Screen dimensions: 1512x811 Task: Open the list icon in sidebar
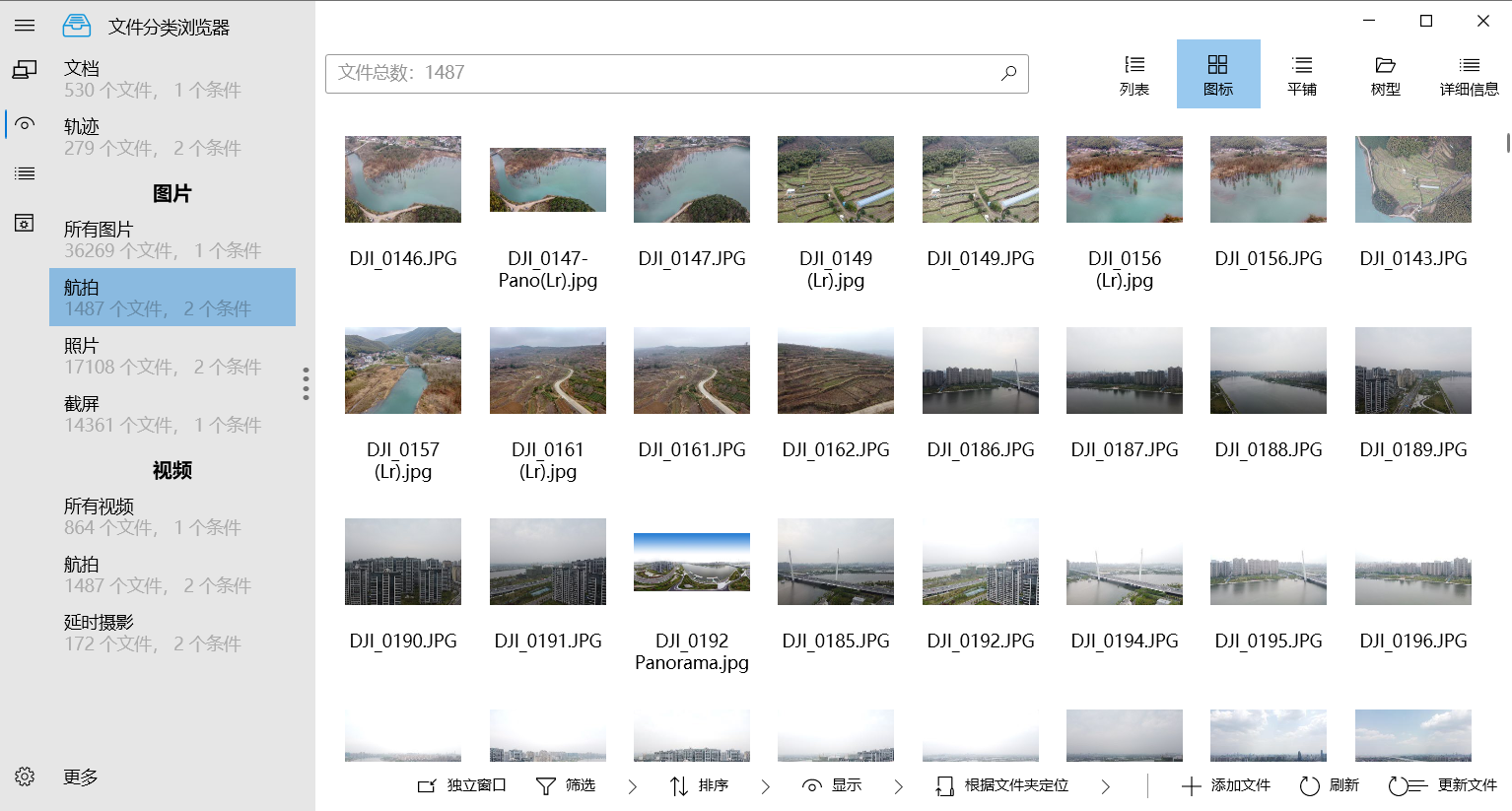(x=25, y=173)
